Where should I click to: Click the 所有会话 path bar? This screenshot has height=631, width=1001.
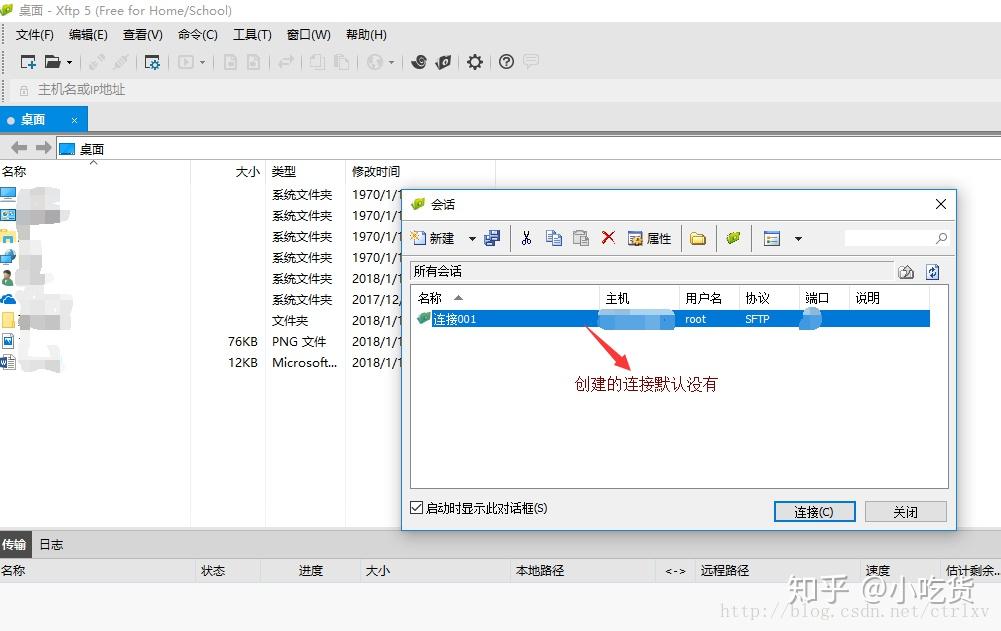point(651,271)
